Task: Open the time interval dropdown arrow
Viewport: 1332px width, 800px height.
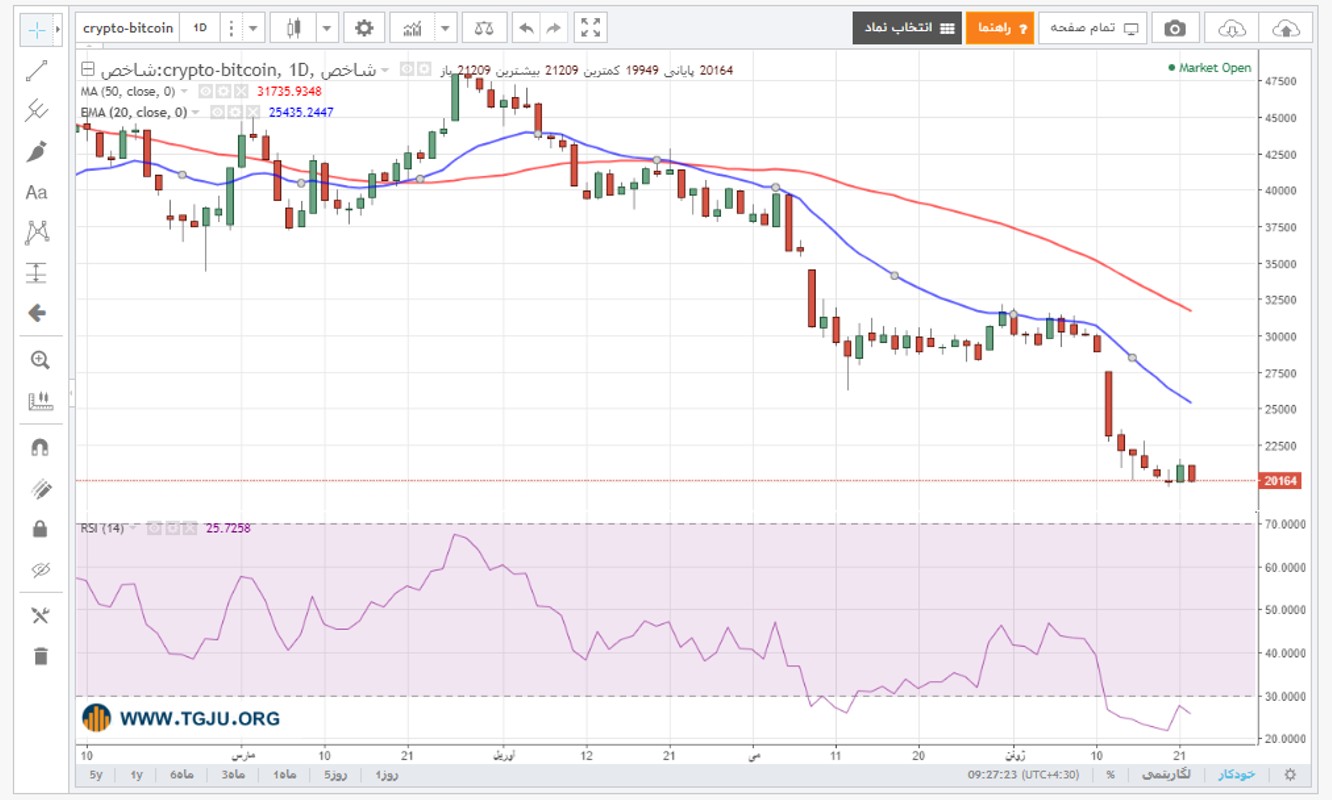Action: click(253, 28)
